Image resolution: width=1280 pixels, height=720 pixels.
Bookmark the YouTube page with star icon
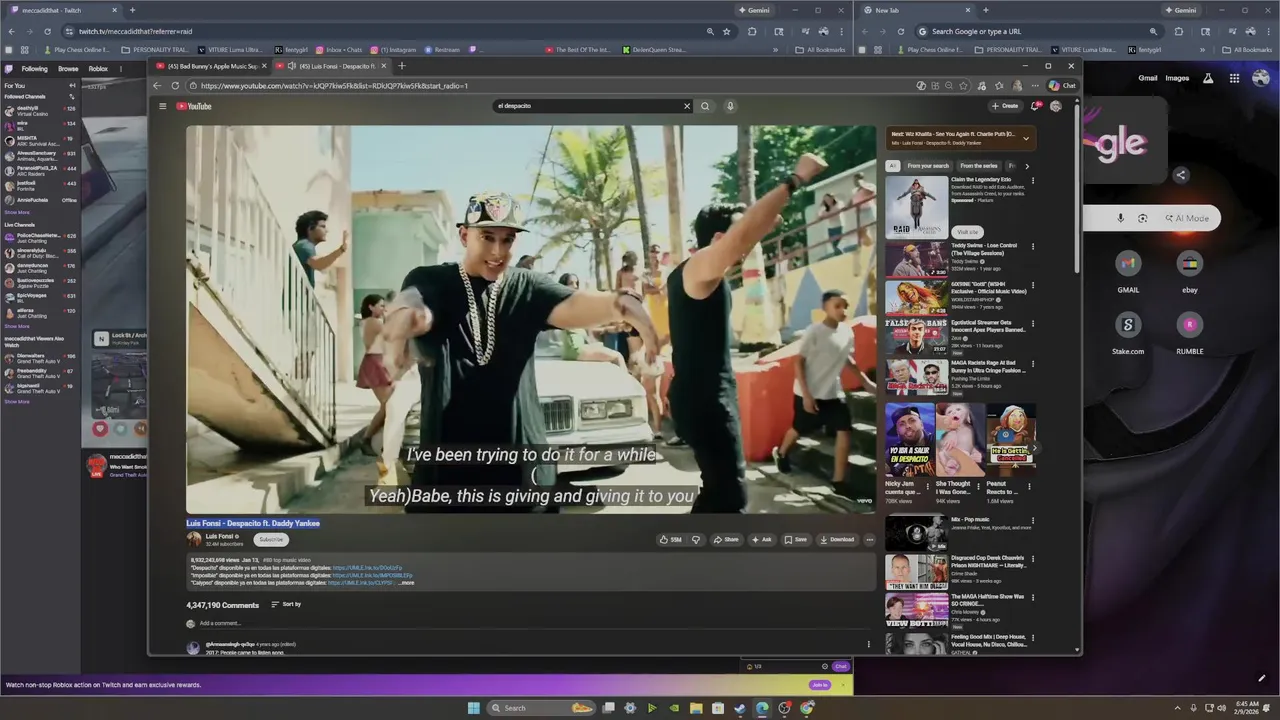coord(963,86)
